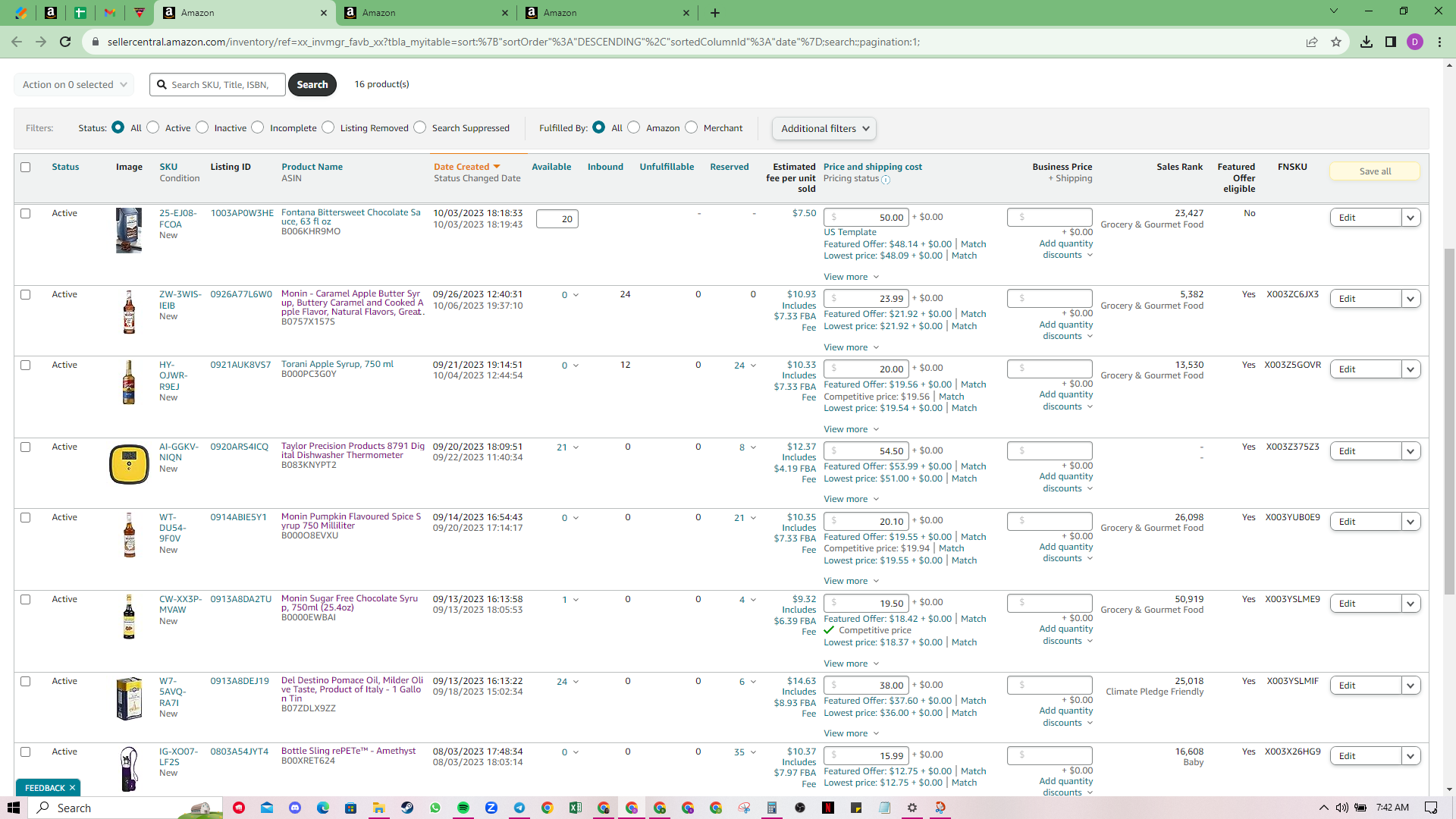Screen dimensions: 1456x819
Task: Open the Mail app from the taskbar
Action: (267, 808)
